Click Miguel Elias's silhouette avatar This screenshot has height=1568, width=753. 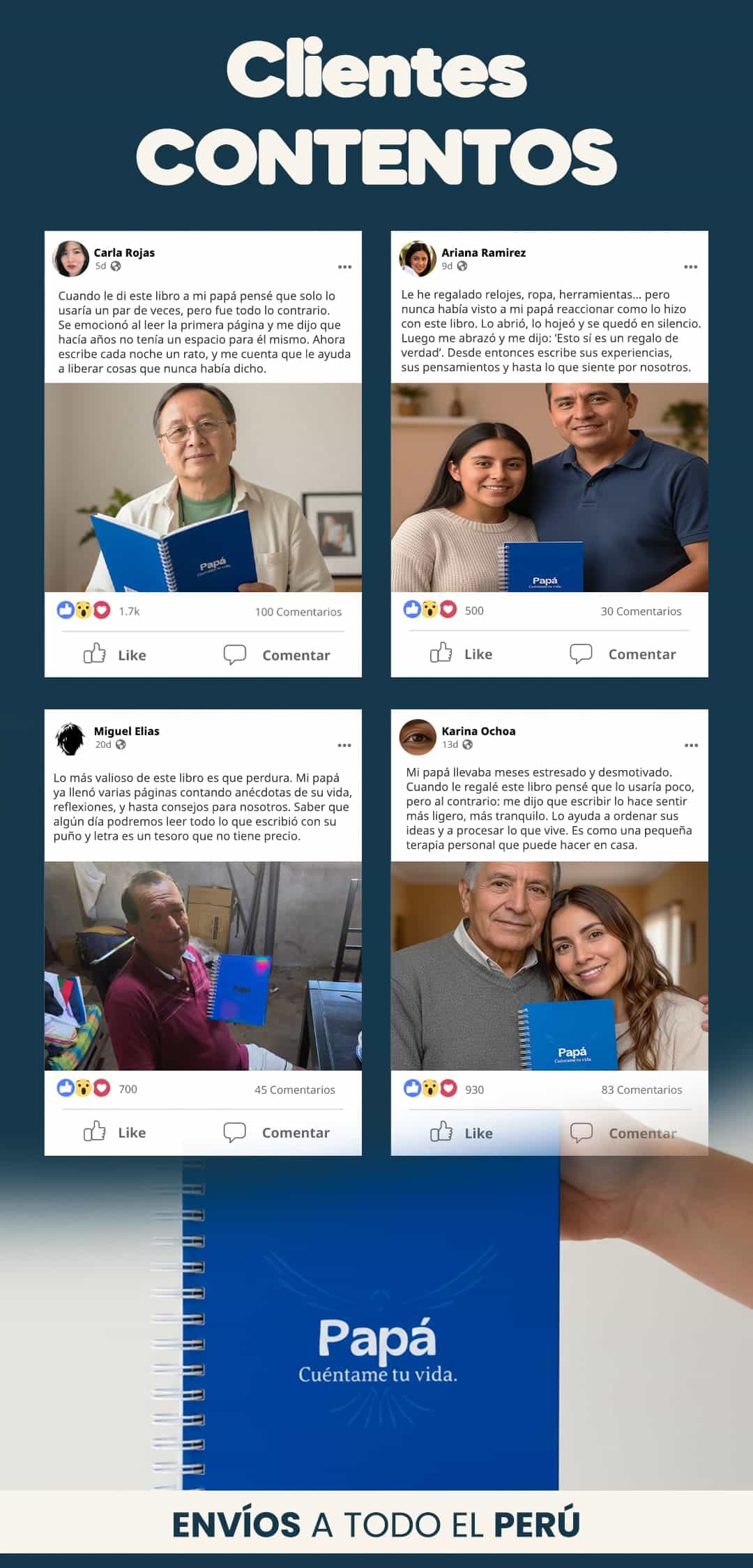coord(70,739)
